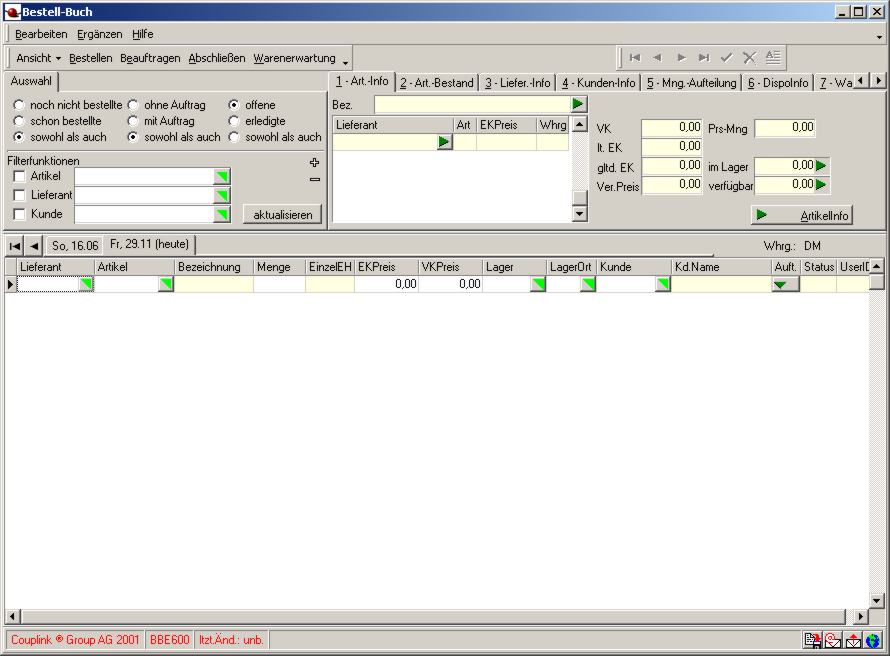890x656 pixels.
Task: Click the VK price input field
Action: tap(671, 128)
